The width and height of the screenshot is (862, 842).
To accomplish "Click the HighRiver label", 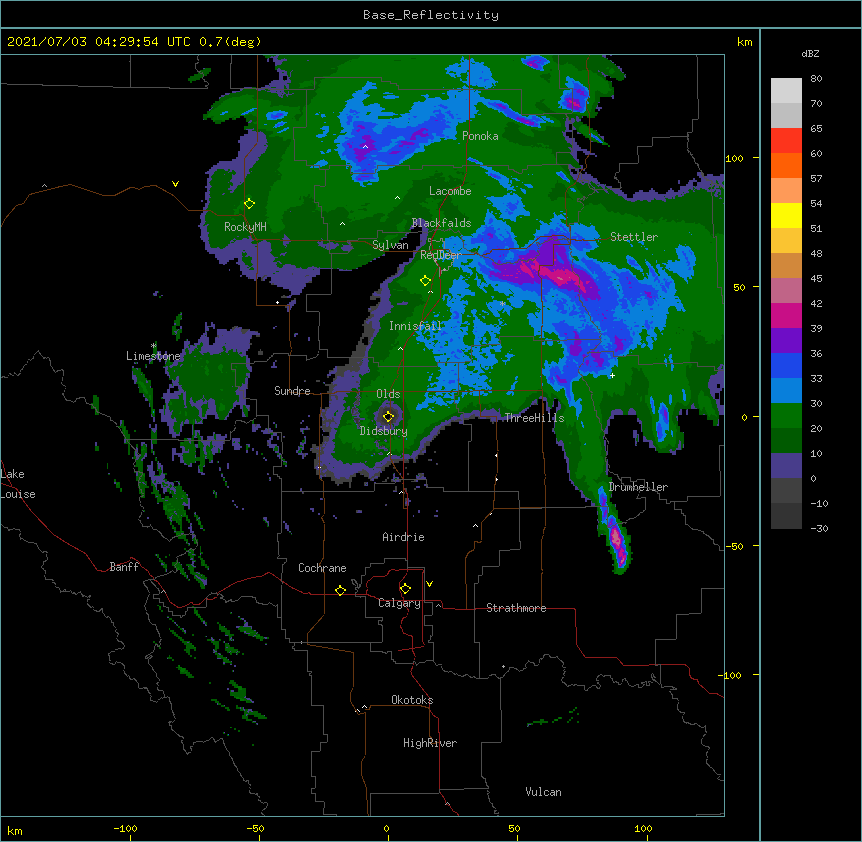I will 430,743.
